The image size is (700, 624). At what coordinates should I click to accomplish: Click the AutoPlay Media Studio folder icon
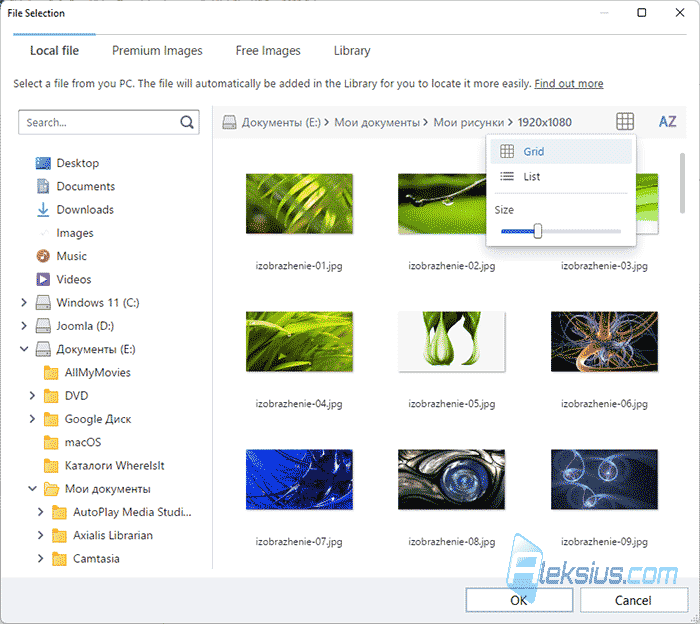[x=59, y=512]
